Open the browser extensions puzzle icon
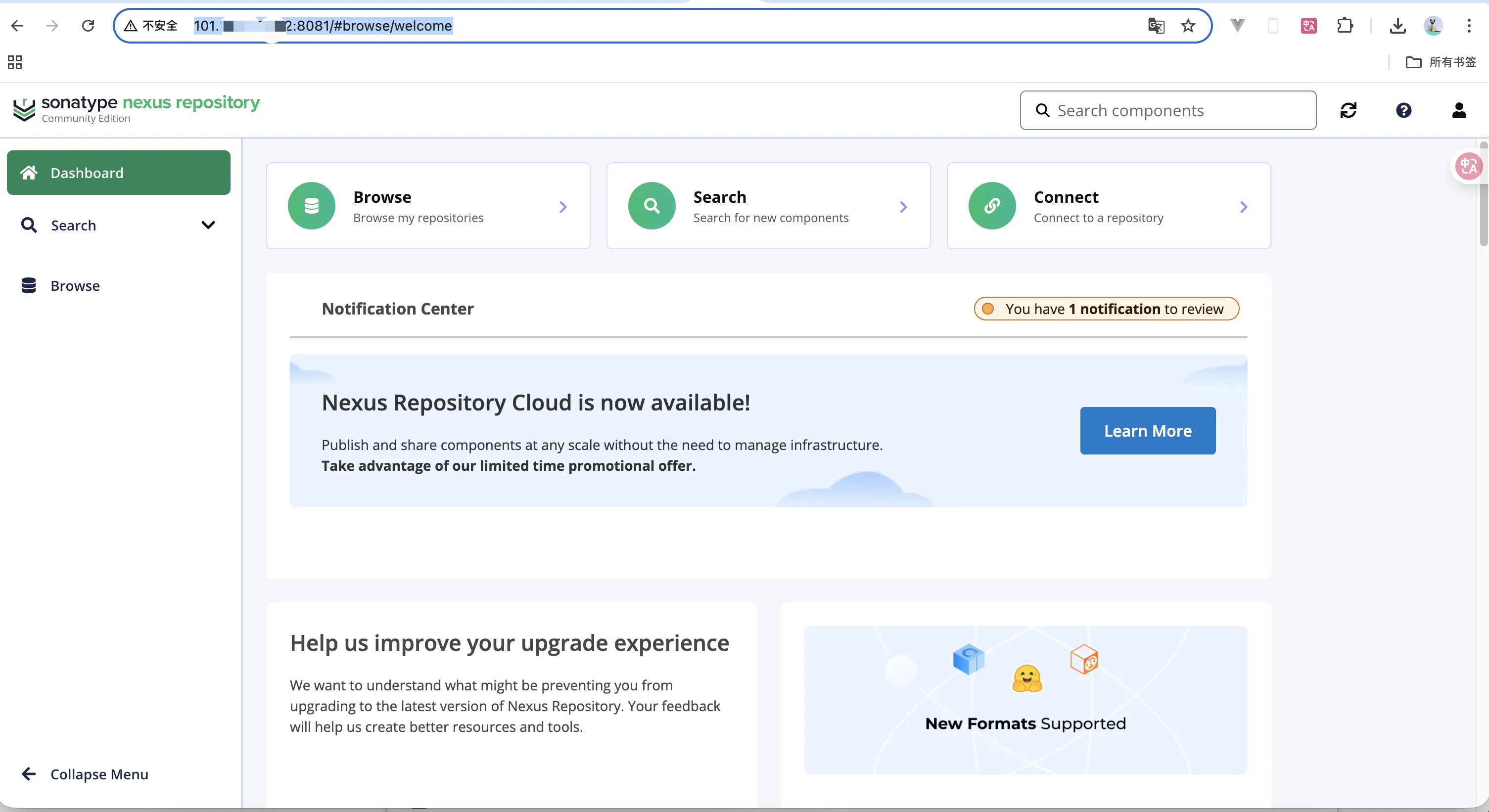This screenshot has width=1489, height=812. tap(1345, 25)
